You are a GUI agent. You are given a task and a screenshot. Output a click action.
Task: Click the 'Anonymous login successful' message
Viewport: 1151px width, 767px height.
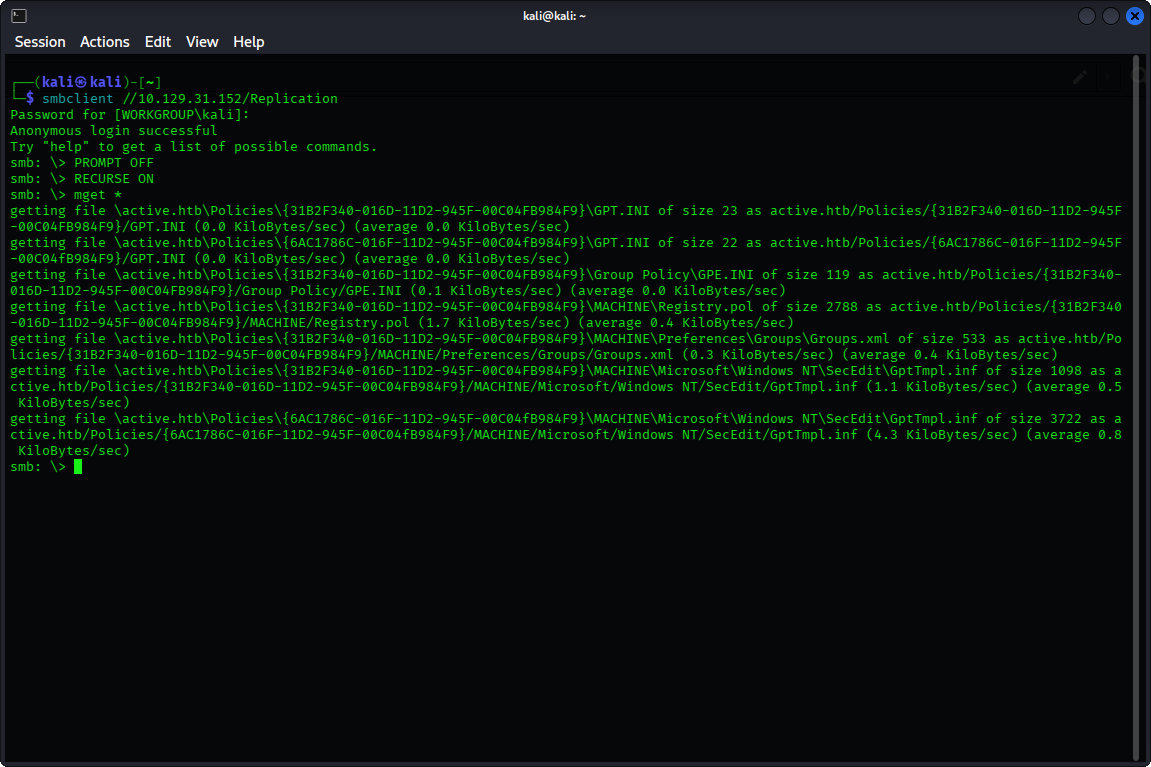coord(114,131)
